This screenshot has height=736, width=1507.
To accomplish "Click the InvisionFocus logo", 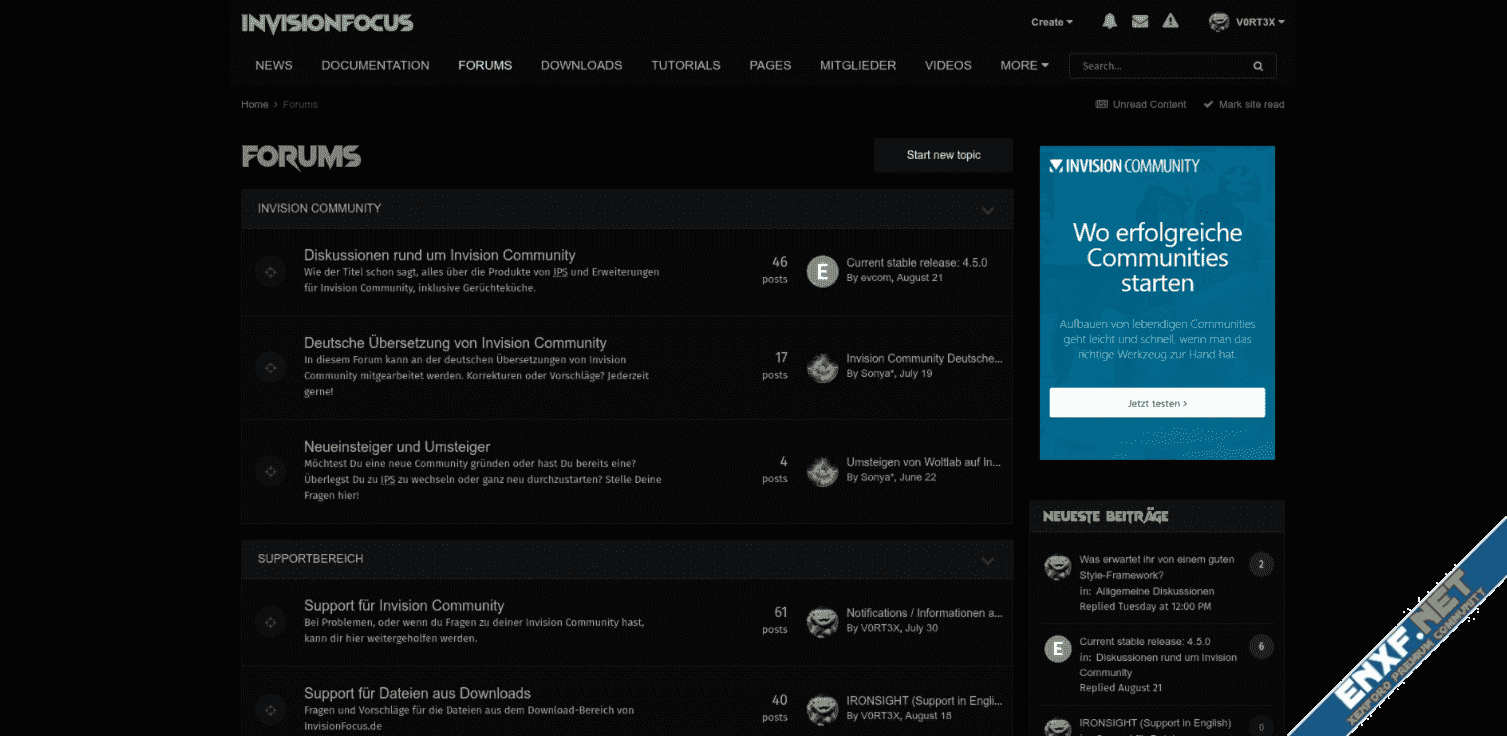I will pyautogui.click(x=327, y=23).
